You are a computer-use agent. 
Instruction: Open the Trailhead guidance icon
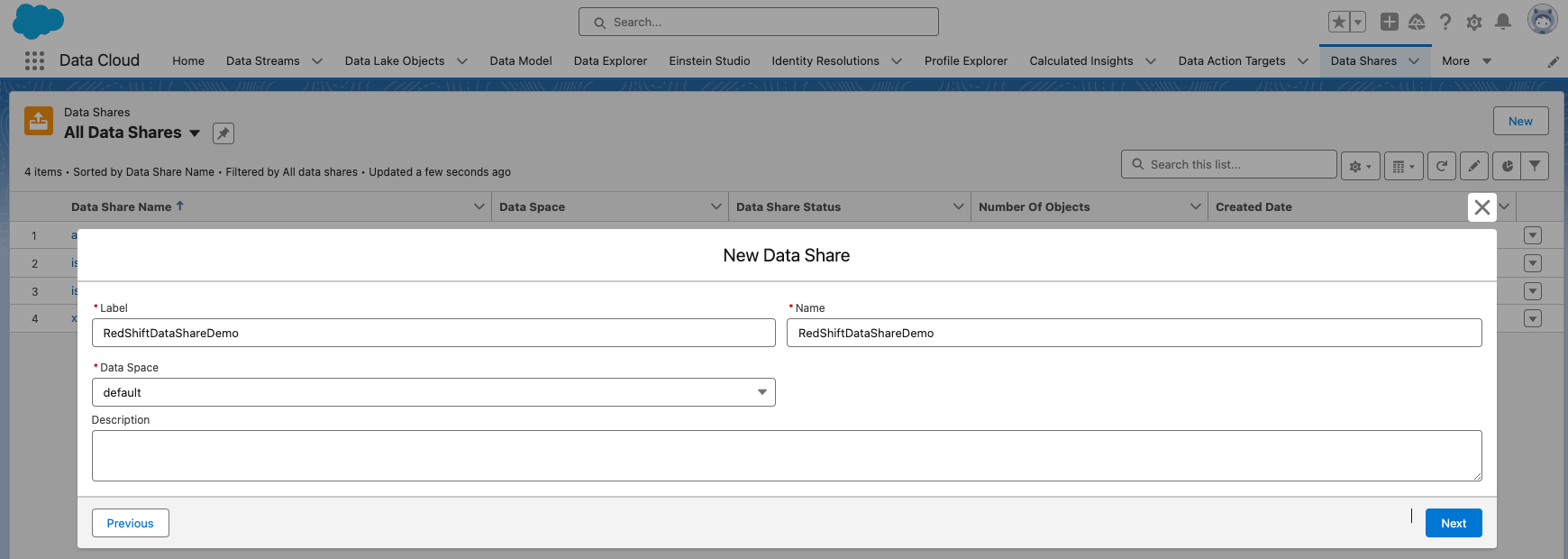1417,22
